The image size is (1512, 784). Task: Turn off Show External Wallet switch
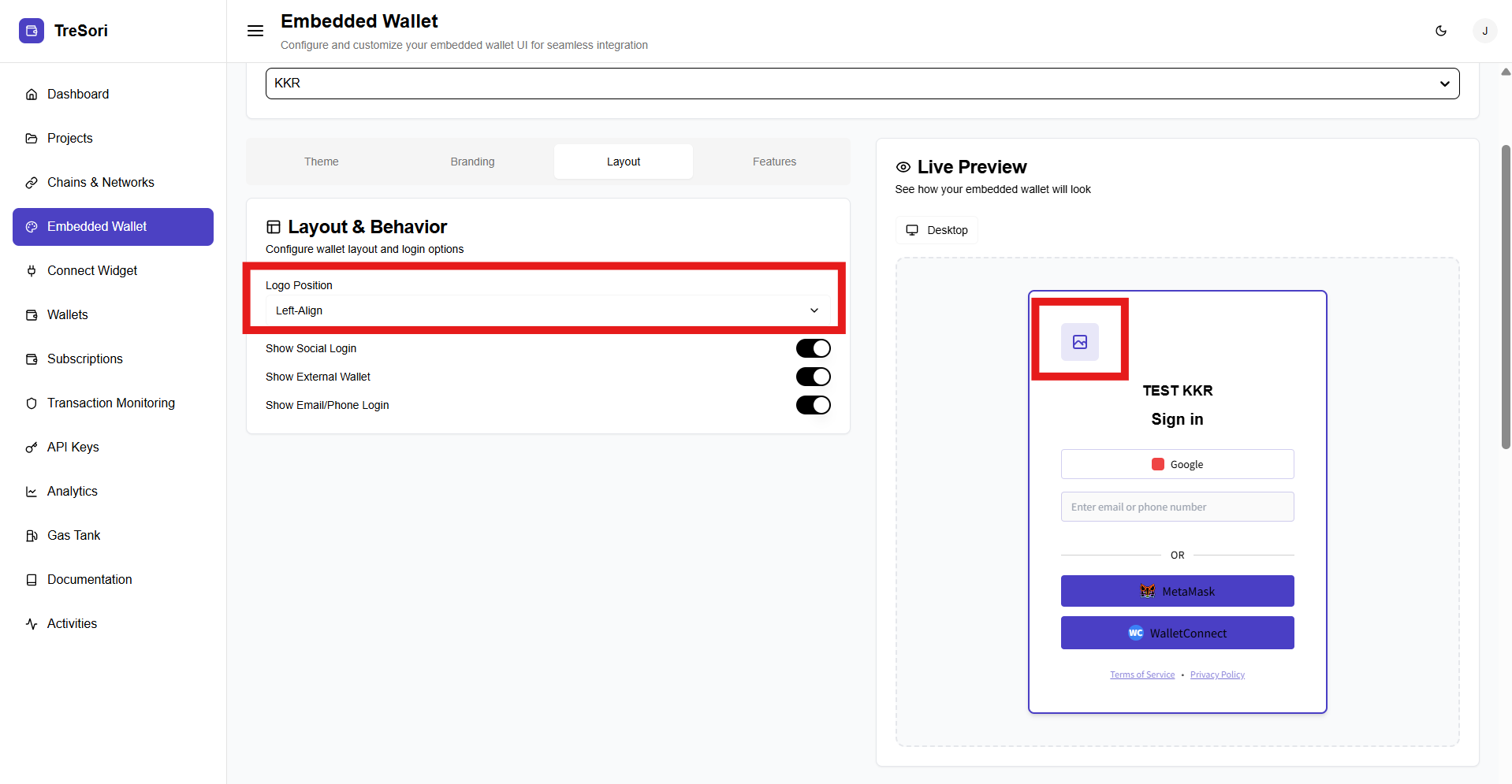(813, 377)
